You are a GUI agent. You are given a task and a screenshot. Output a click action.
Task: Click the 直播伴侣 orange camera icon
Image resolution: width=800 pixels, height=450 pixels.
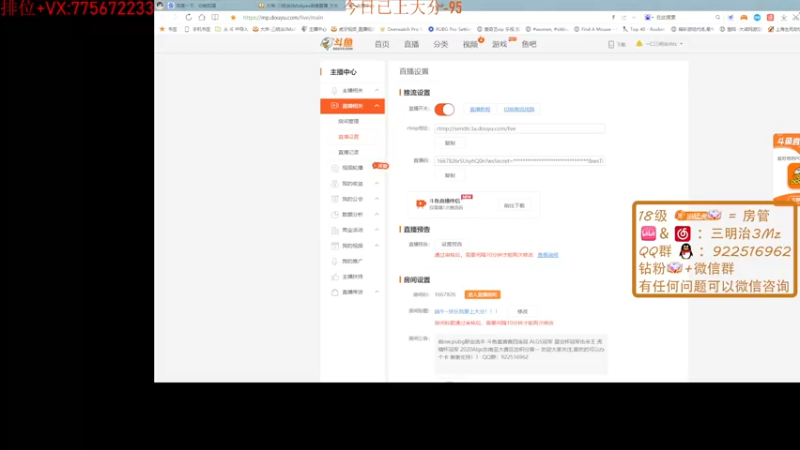pyautogui.click(x=420, y=204)
